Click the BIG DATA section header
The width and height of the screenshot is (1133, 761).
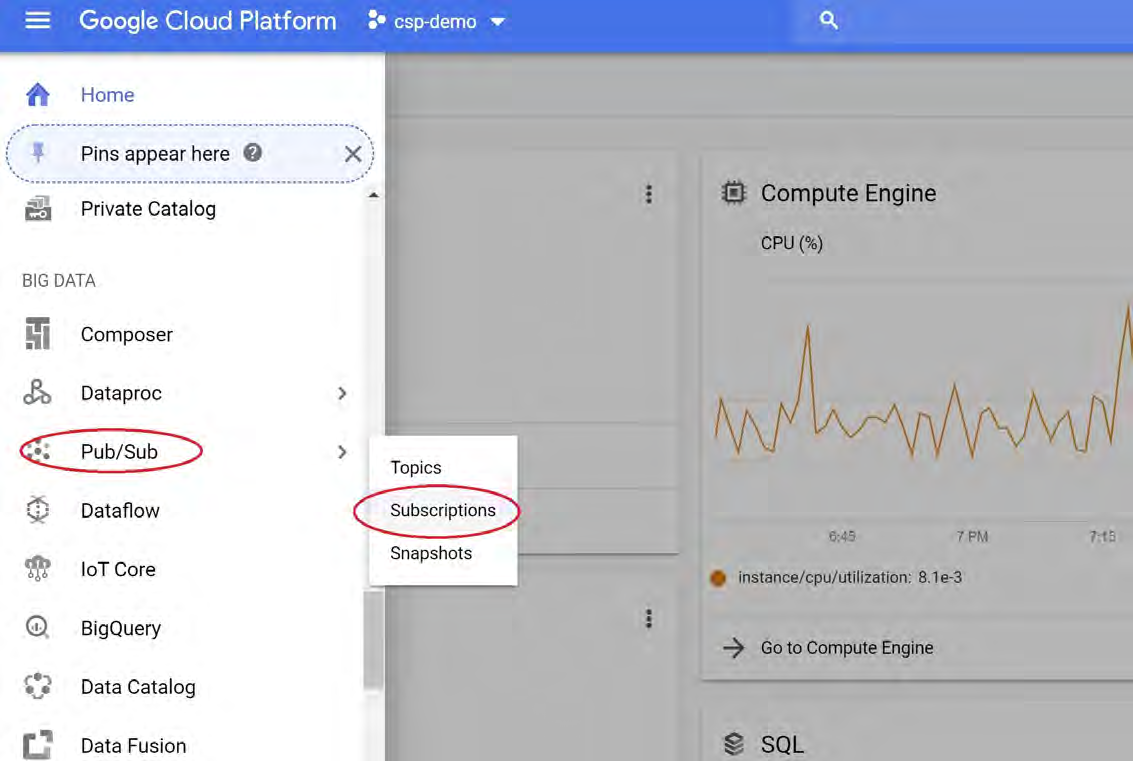59,280
